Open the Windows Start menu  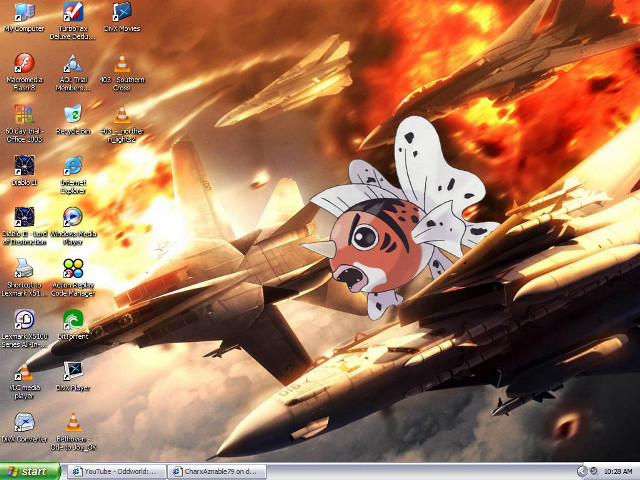[30, 471]
